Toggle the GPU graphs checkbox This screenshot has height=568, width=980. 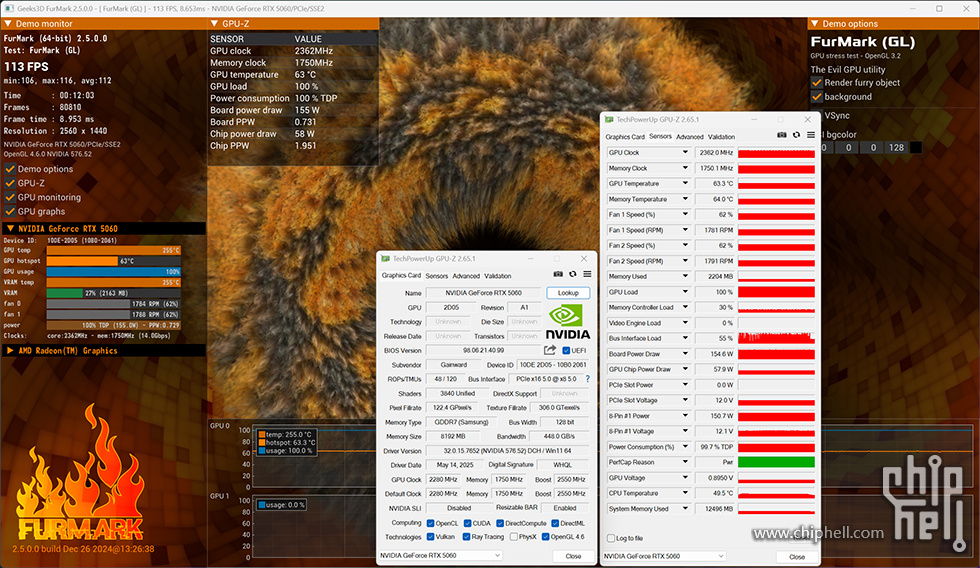pyautogui.click(x=10, y=211)
